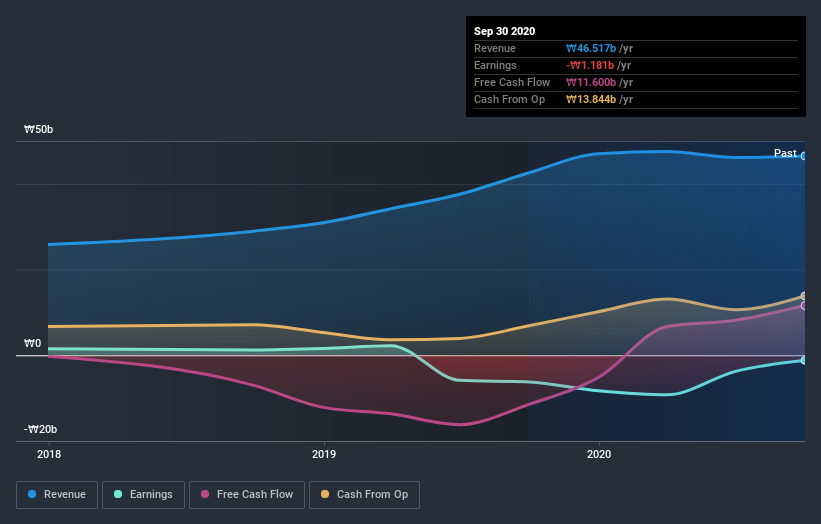
Task: Click the 2019 x-axis label
Action: coord(324,454)
